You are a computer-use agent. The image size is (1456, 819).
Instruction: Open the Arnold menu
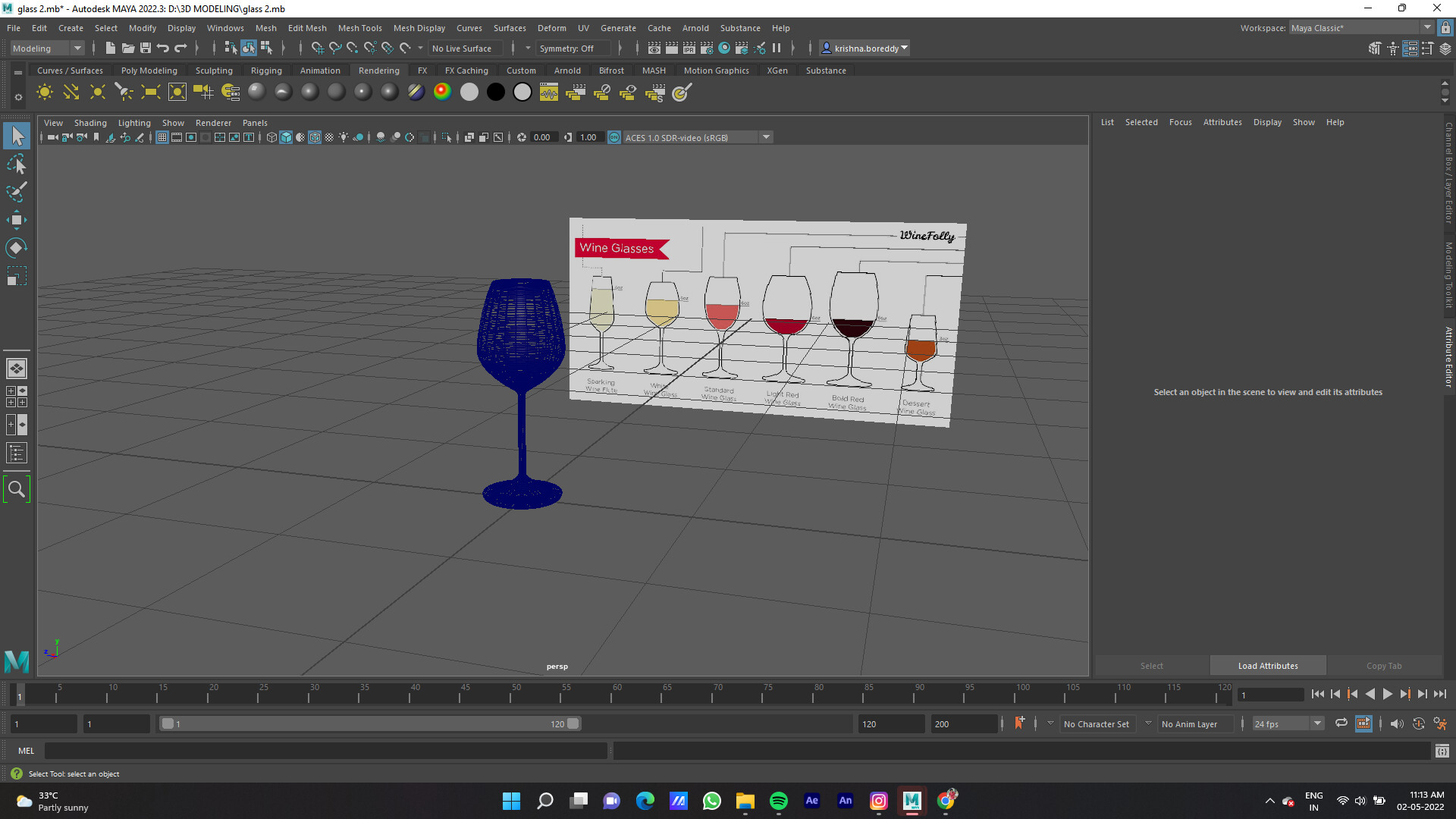pyautogui.click(x=695, y=28)
